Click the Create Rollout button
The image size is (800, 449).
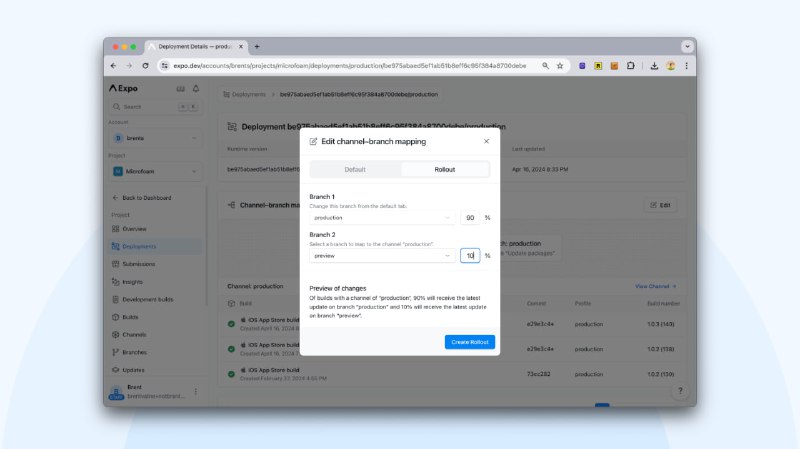469,342
